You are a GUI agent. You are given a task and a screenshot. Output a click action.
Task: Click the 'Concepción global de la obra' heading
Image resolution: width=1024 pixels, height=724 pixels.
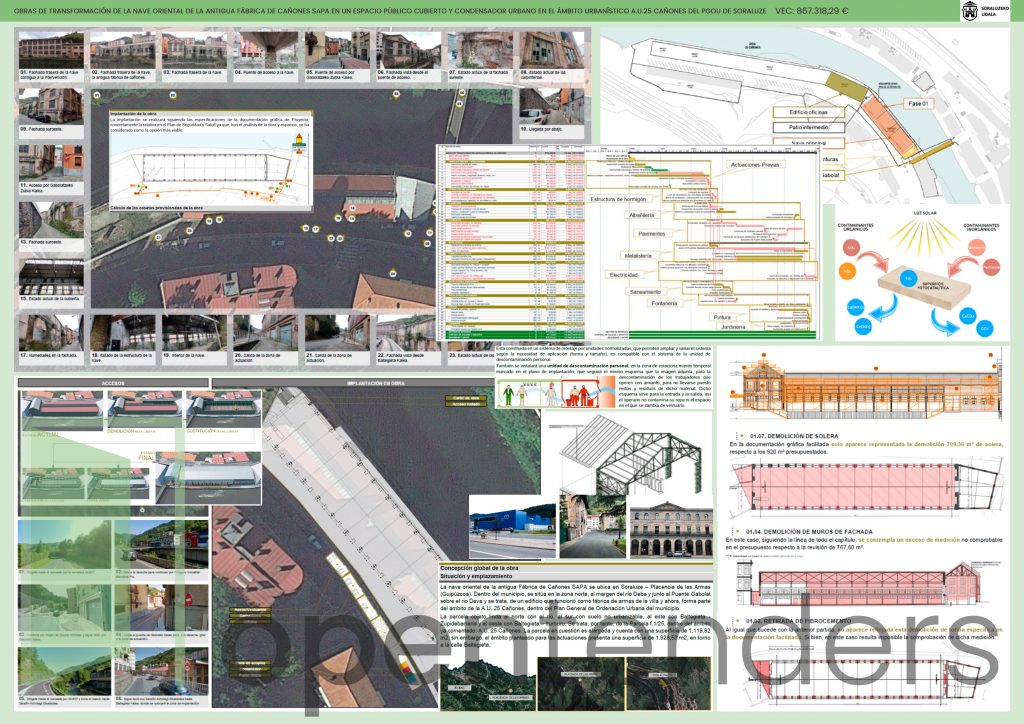point(479,568)
